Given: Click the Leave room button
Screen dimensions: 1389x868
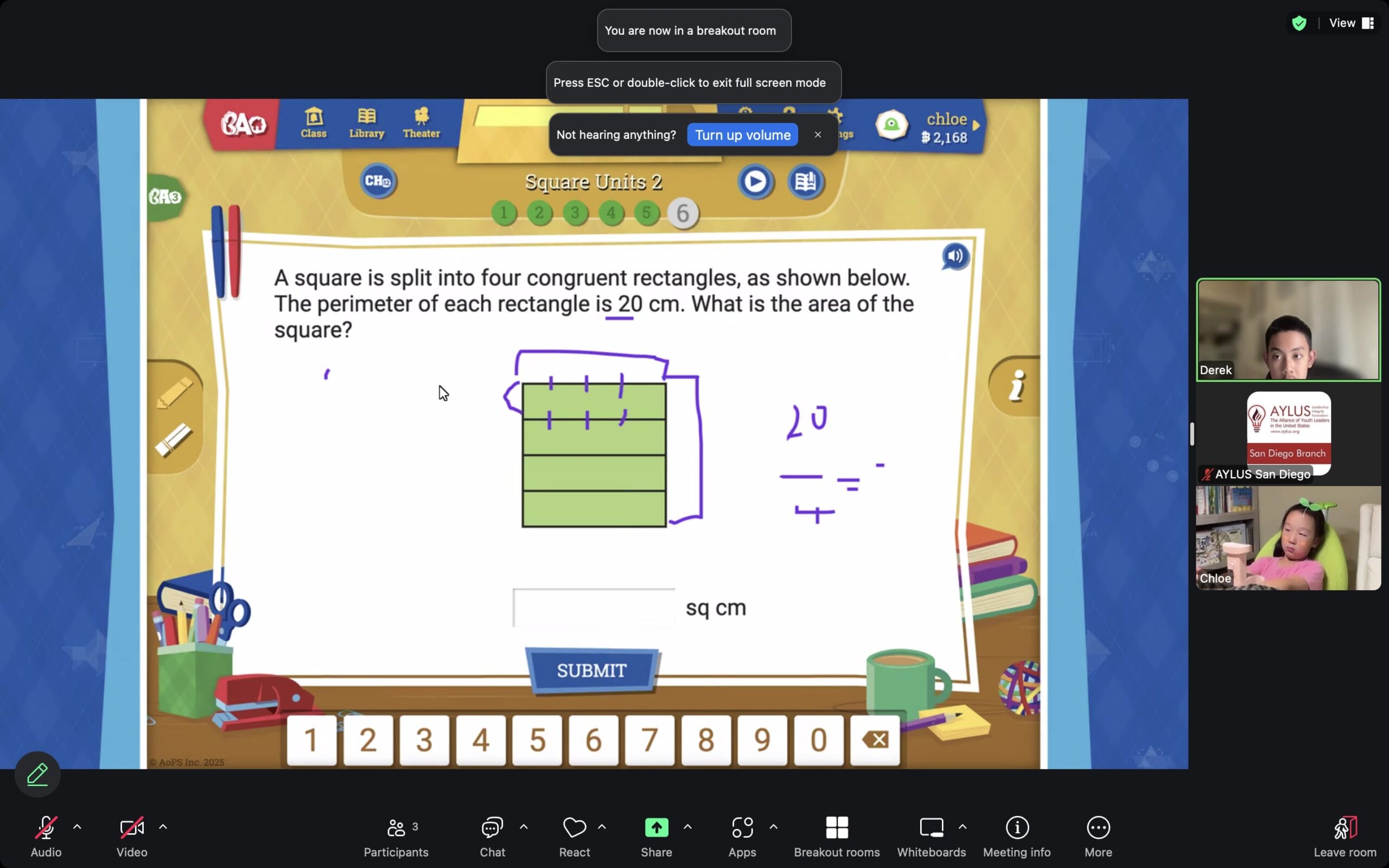Looking at the screenshot, I should [1344, 835].
